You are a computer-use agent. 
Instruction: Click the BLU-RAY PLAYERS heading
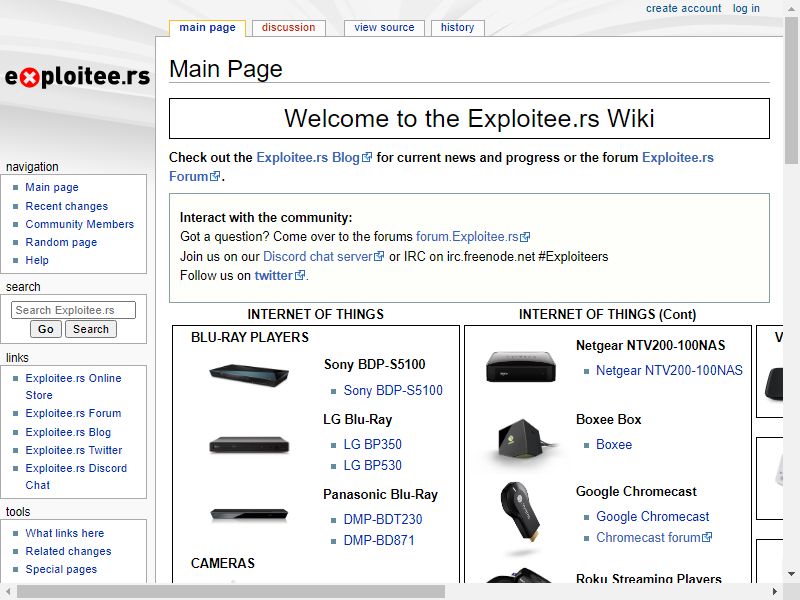(x=250, y=337)
